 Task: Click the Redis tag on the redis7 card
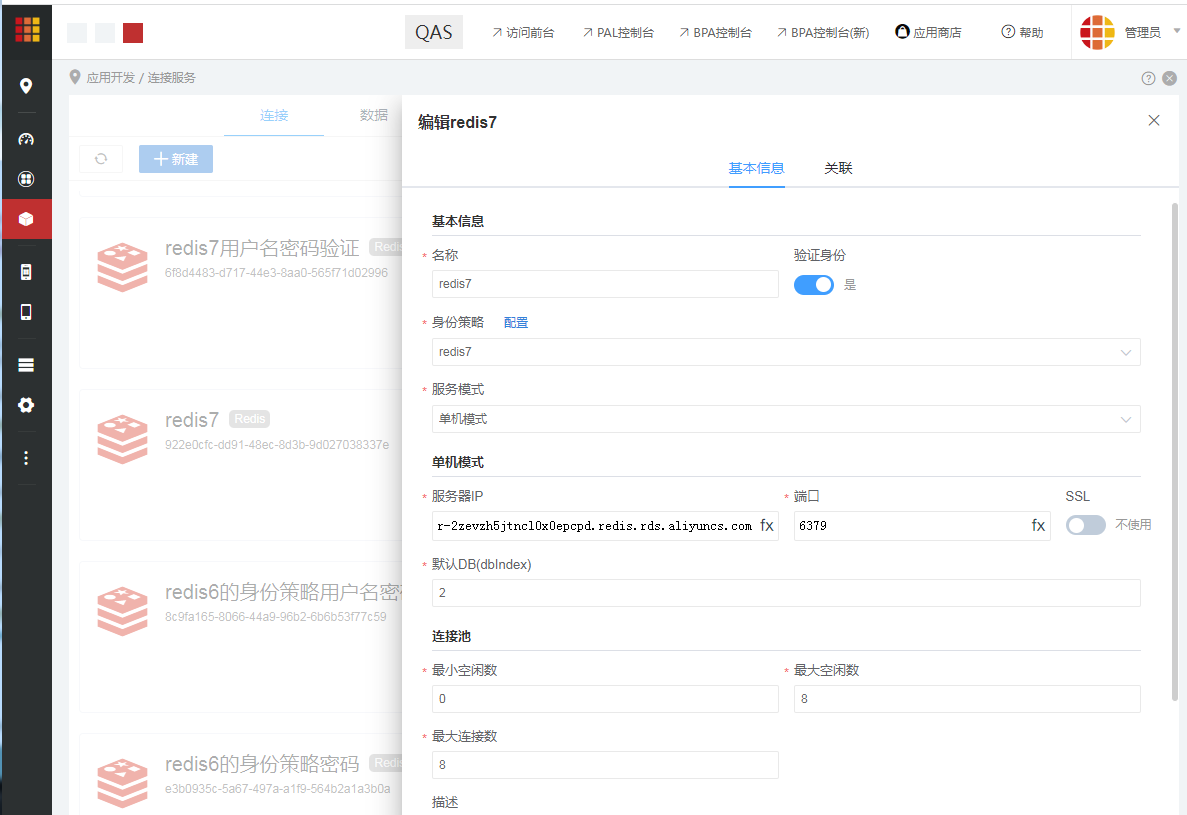(x=250, y=419)
